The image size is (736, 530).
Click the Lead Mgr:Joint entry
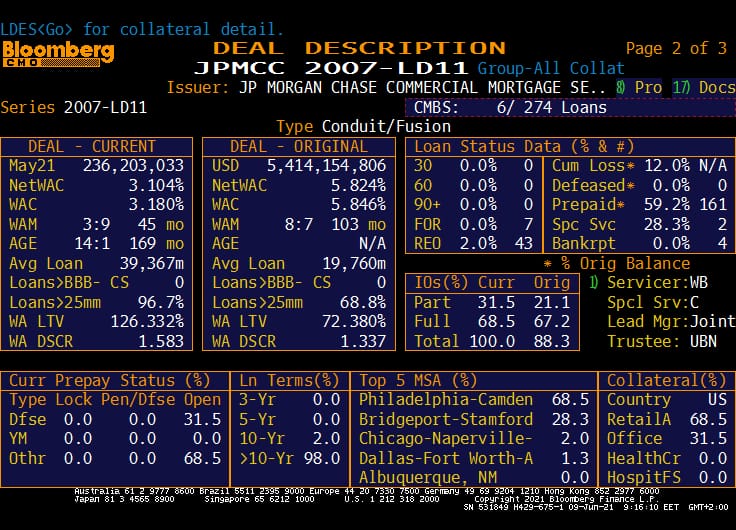click(671, 322)
